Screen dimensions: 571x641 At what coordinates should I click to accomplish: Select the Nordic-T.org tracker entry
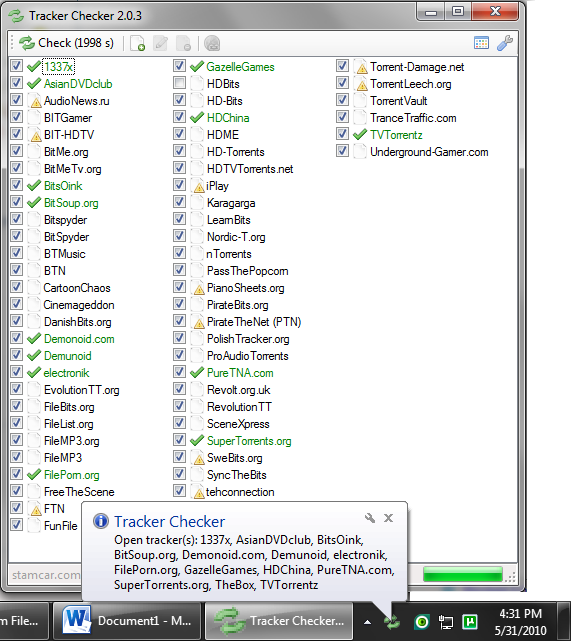tap(236, 237)
